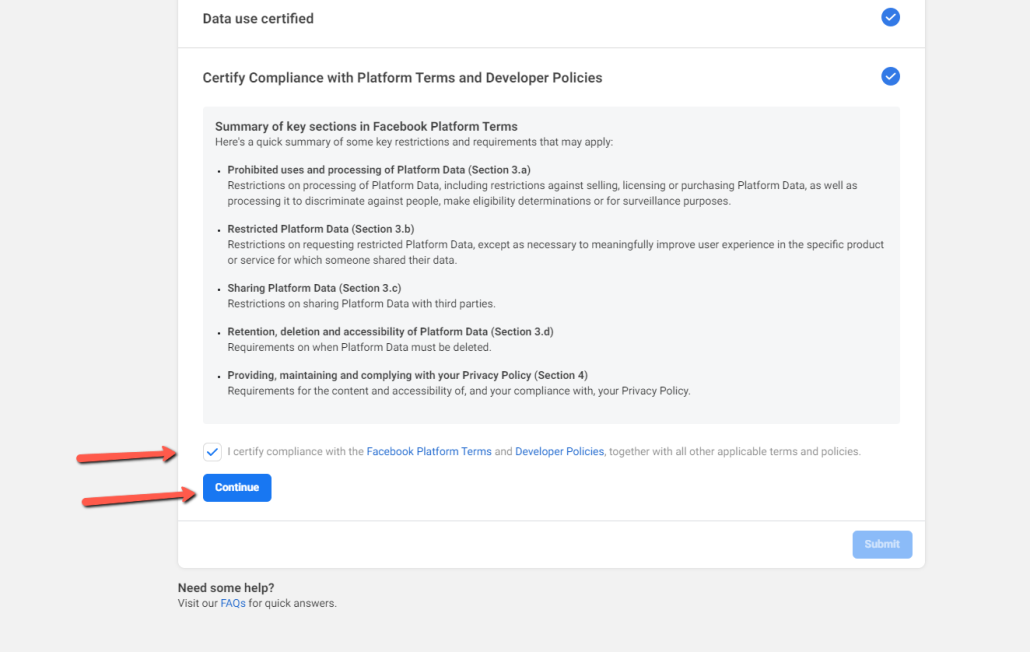Expand the Certify Compliance with Platform Terms section
Screen dimensions: 1030x652
point(402,76)
